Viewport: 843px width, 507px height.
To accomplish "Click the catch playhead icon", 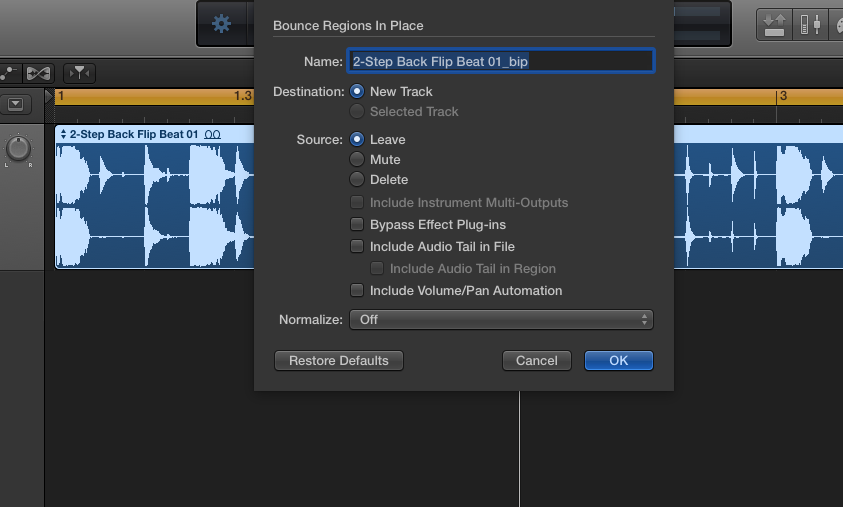I will click(x=79, y=72).
